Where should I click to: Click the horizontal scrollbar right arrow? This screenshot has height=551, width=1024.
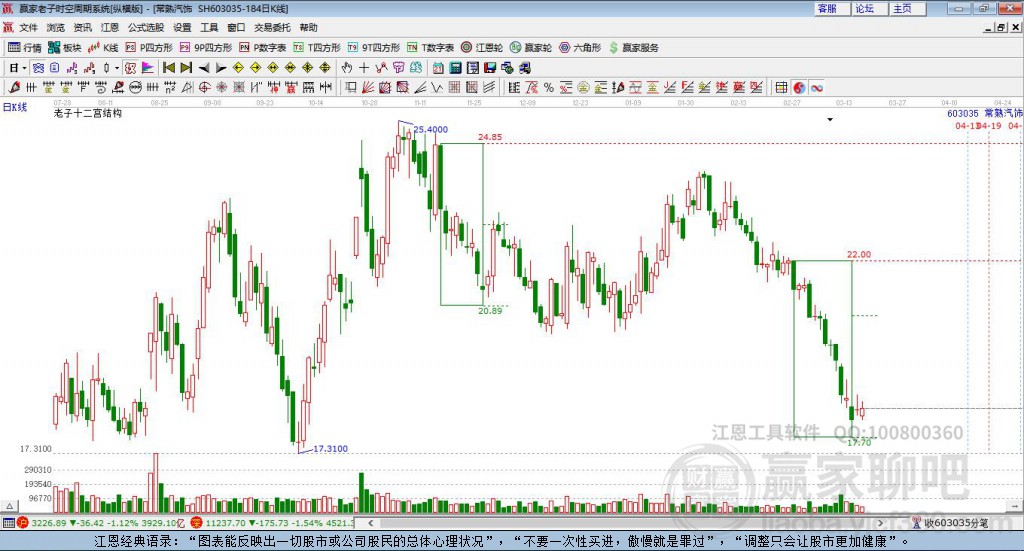(881, 523)
